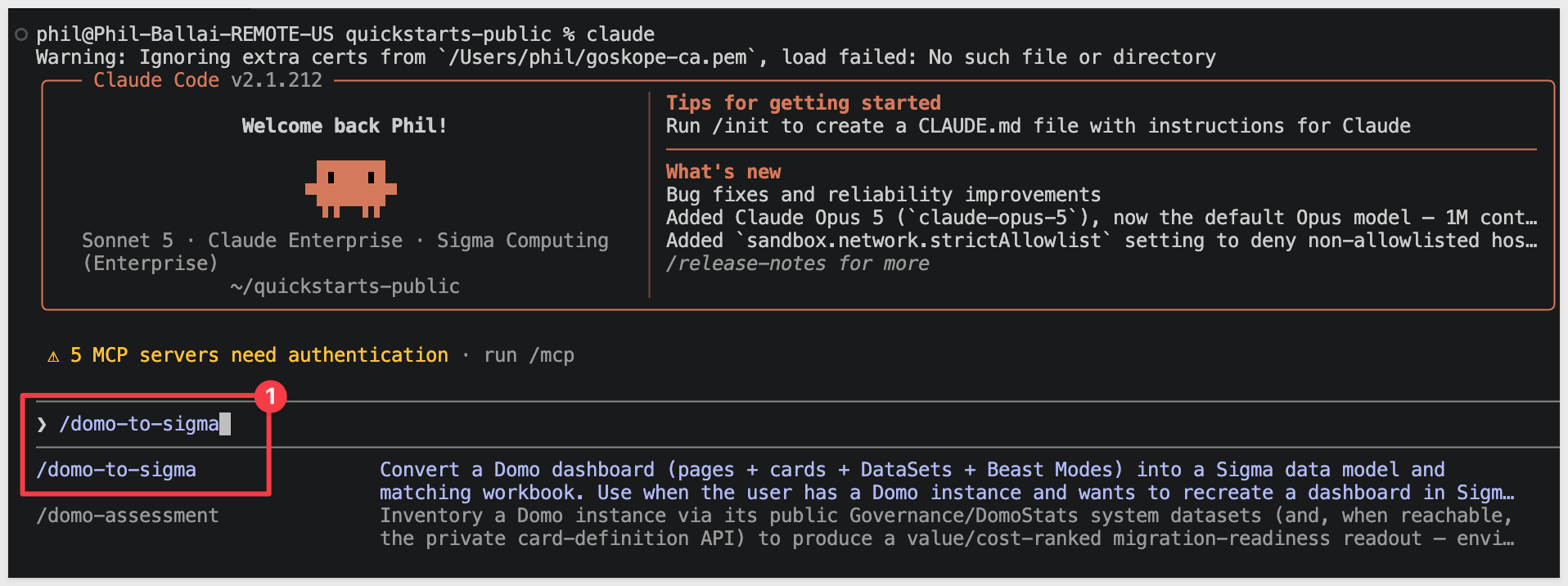The image size is (1568, 586).
Task: Click the run /mcp hint text
Action: click(529, 355)
